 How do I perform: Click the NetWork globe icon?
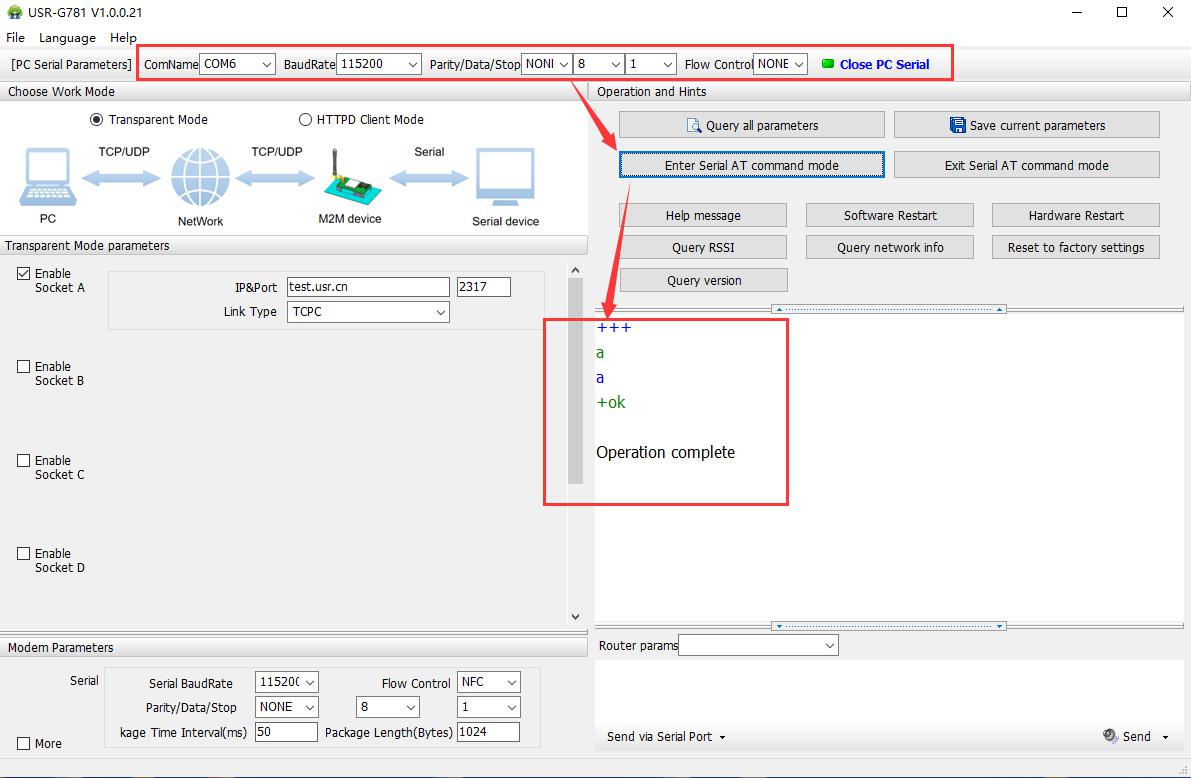[201, 177]
